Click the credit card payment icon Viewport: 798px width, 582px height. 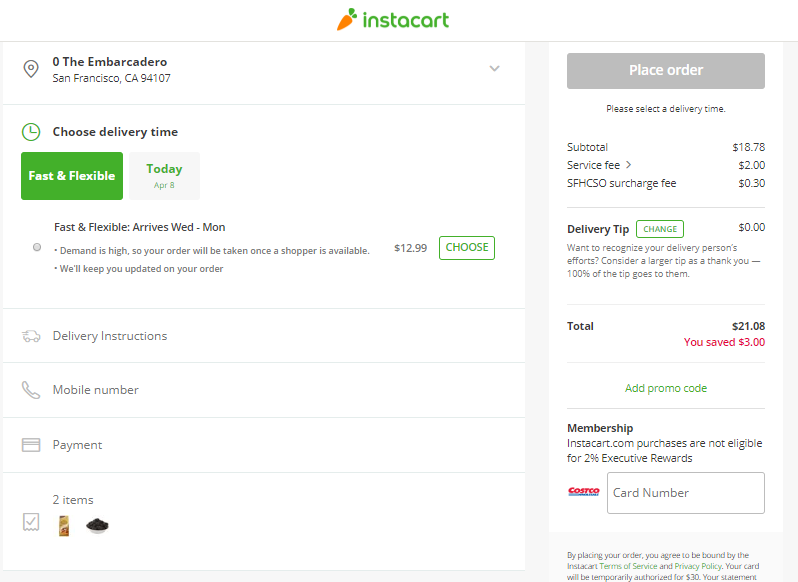point(31,445)
